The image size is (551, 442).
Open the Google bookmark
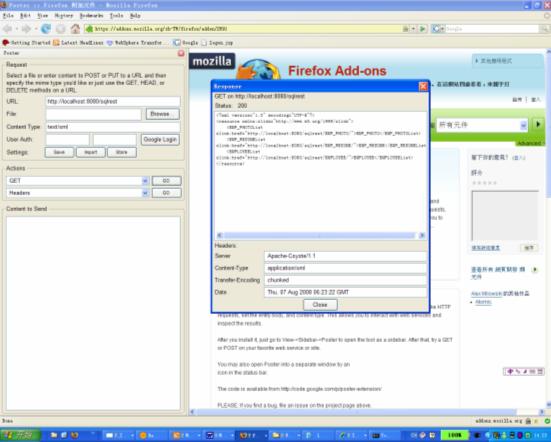click(x=186, y=43)
